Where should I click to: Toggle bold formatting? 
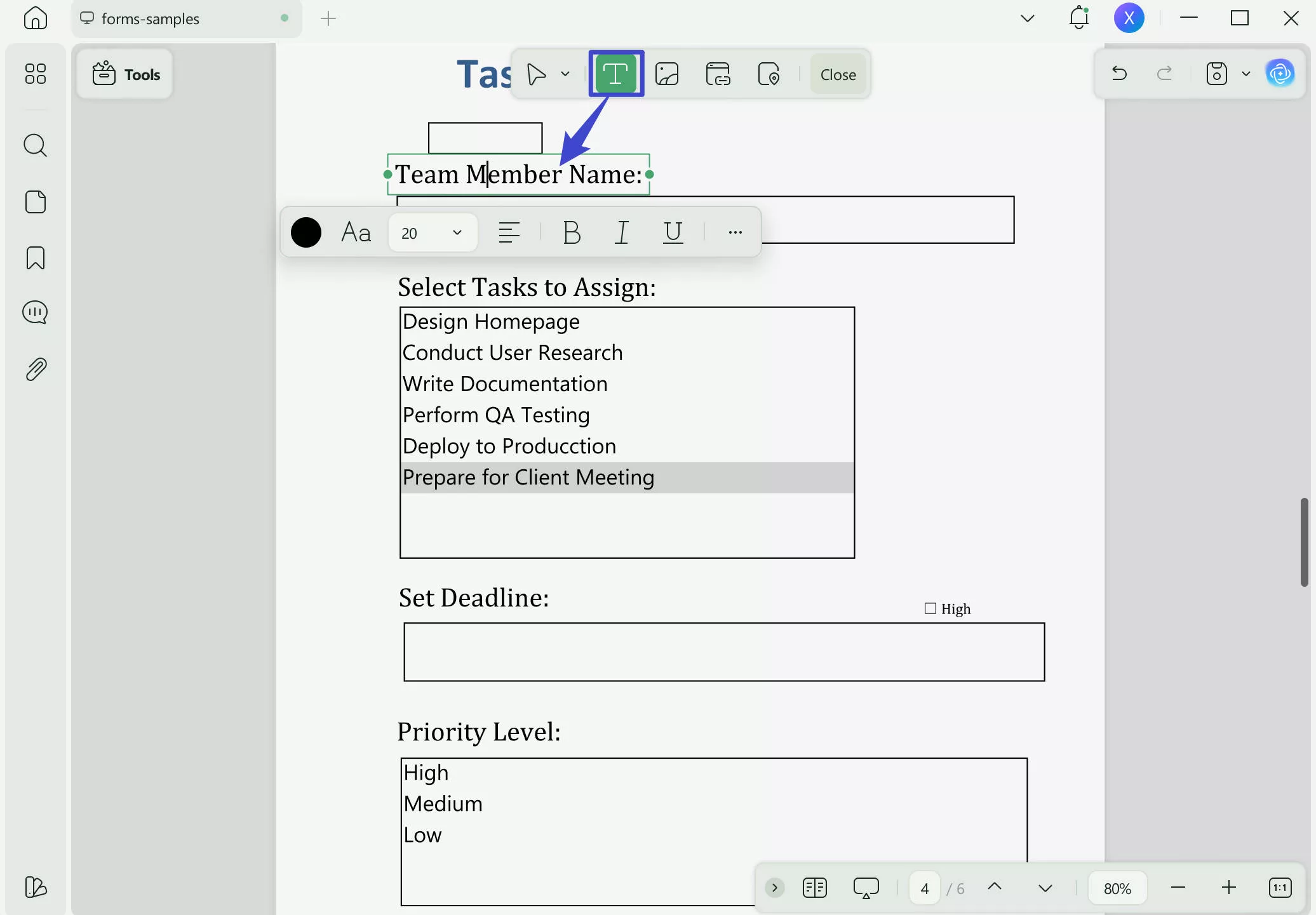coord(572,232)
